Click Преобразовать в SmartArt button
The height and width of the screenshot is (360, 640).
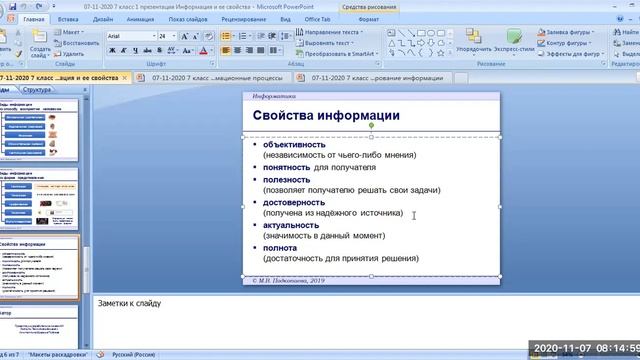[x=337, y=54]
